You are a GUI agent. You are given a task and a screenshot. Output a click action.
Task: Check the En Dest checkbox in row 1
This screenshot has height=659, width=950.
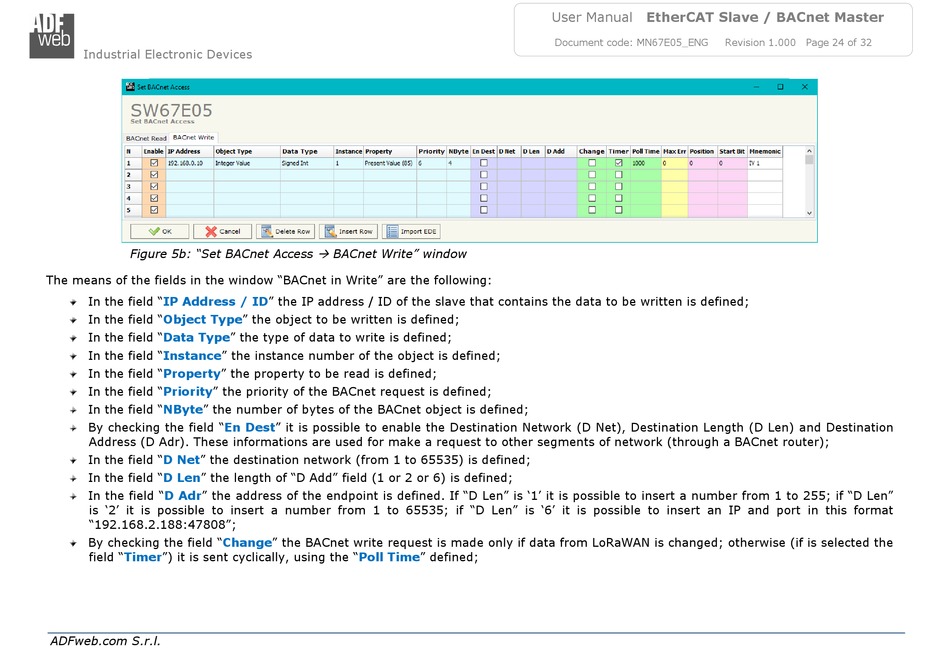pyautogui.click(x=483, y=163)
